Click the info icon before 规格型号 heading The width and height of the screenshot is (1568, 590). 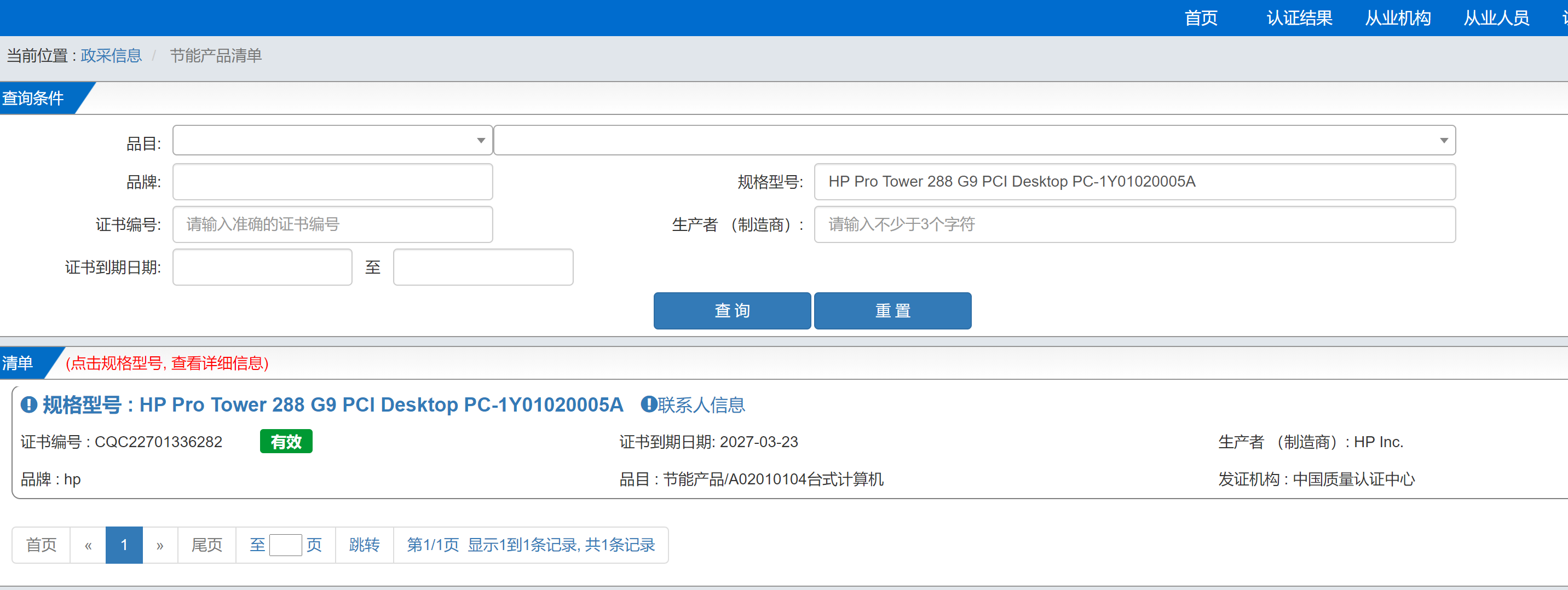coord(28,404)
